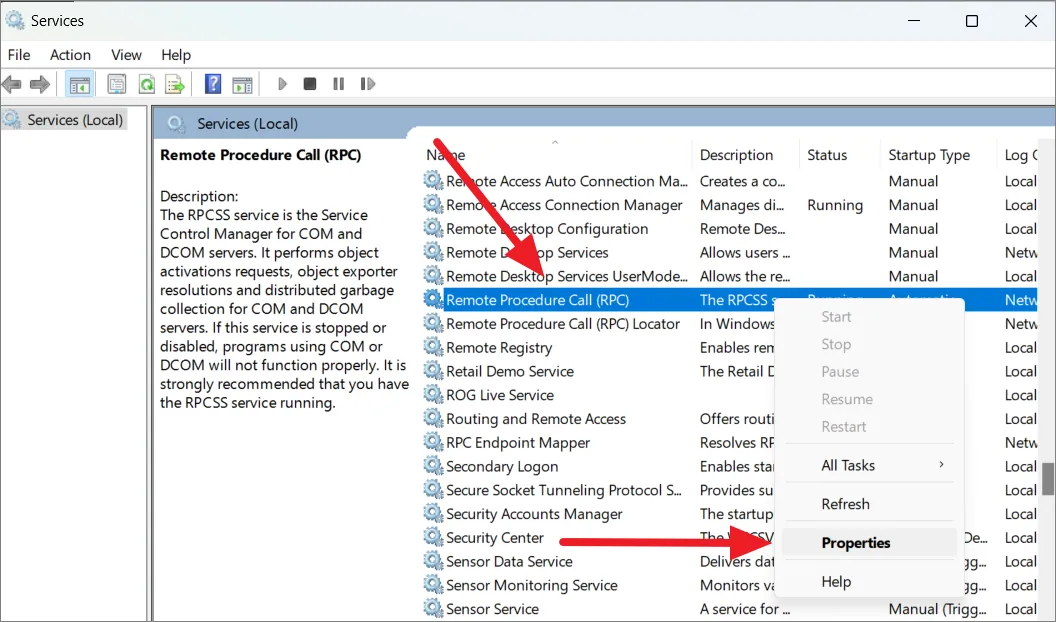The width and height of the screenshot is (1056, 622).
Task: Toggle the Show/Hide Action Pane button
Action: (x=242, y=85)
